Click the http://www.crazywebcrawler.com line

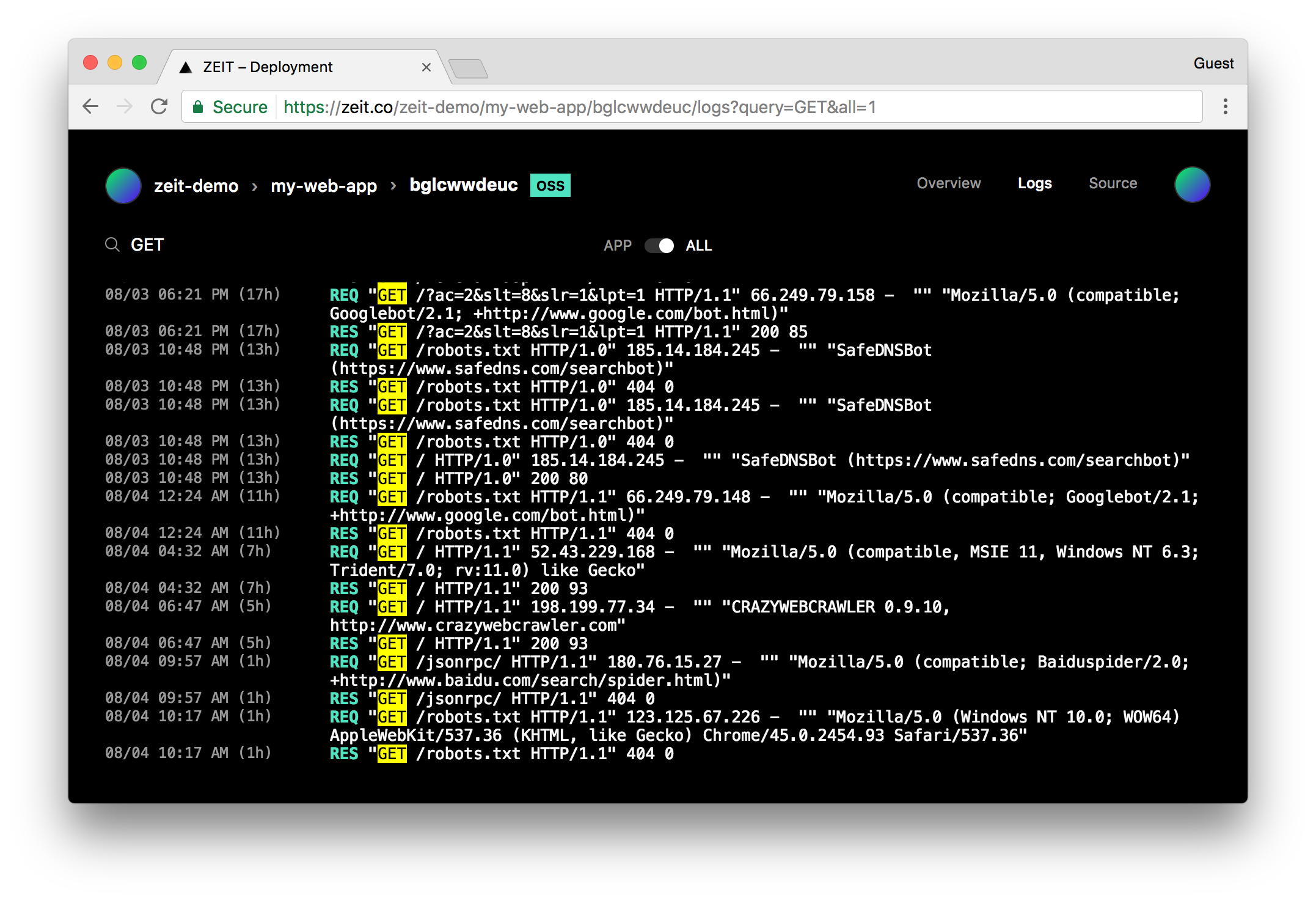(478, 625)
